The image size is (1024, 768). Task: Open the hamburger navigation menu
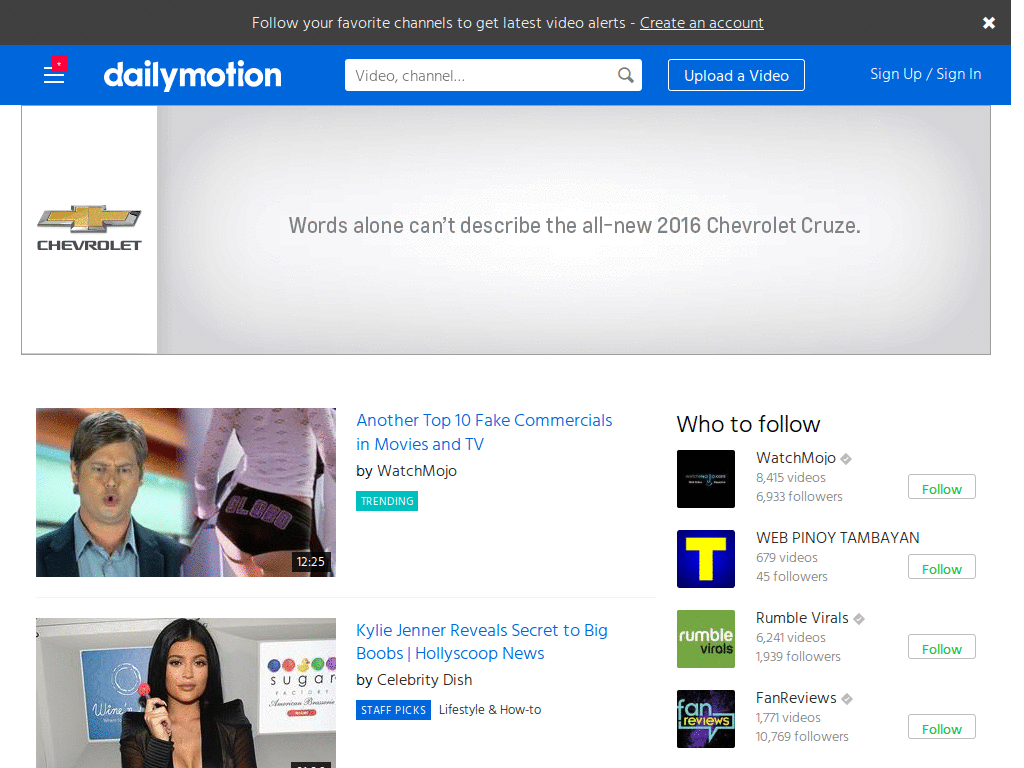[x=54, y=75]
